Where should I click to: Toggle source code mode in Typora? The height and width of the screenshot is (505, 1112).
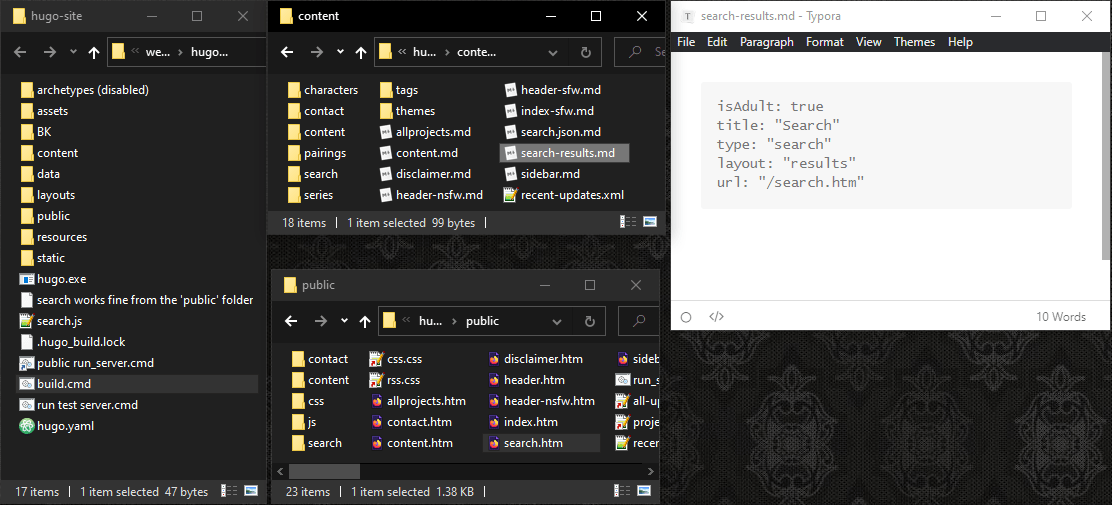(x=716, y=317)
